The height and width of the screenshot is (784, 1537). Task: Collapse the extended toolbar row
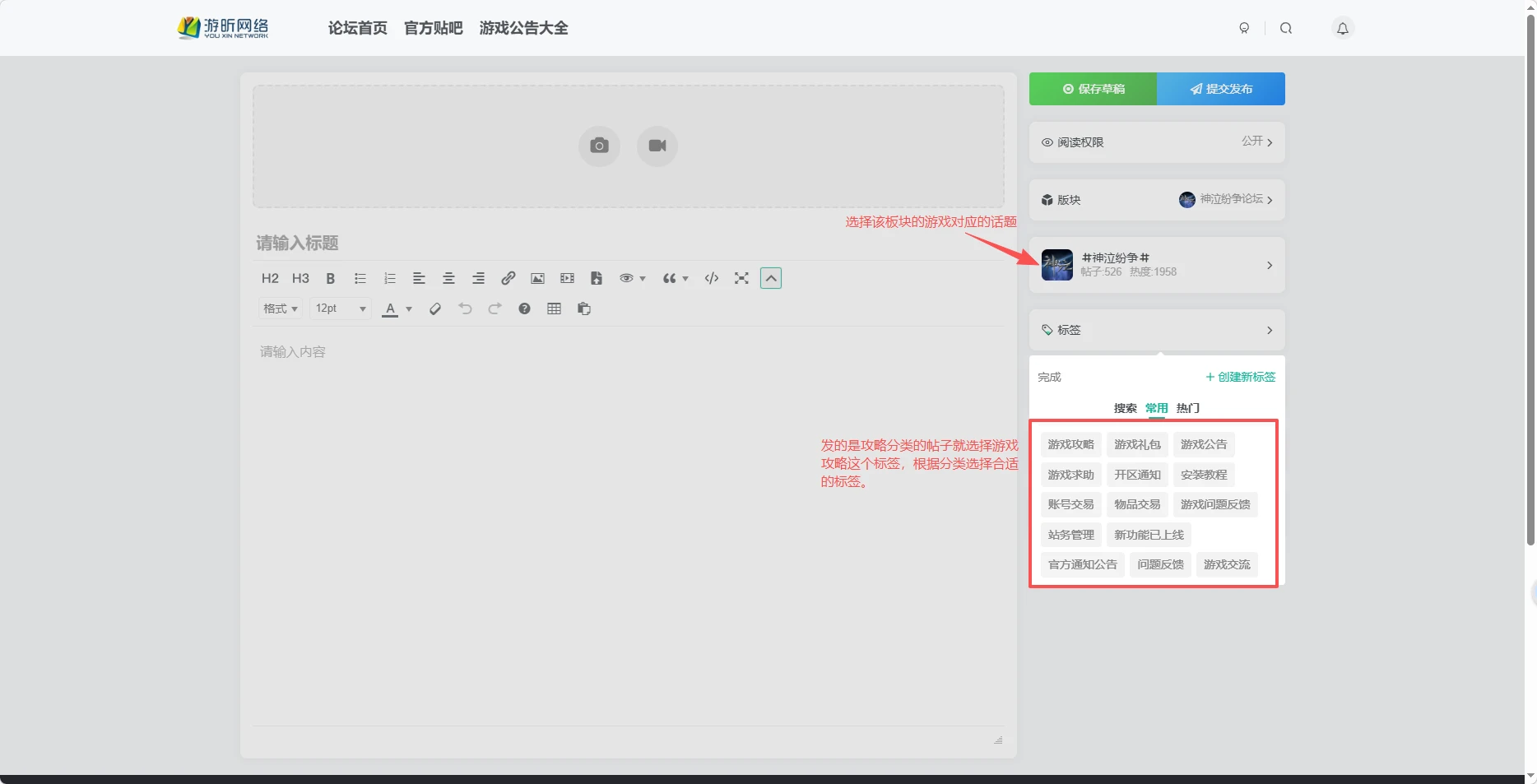771,278
